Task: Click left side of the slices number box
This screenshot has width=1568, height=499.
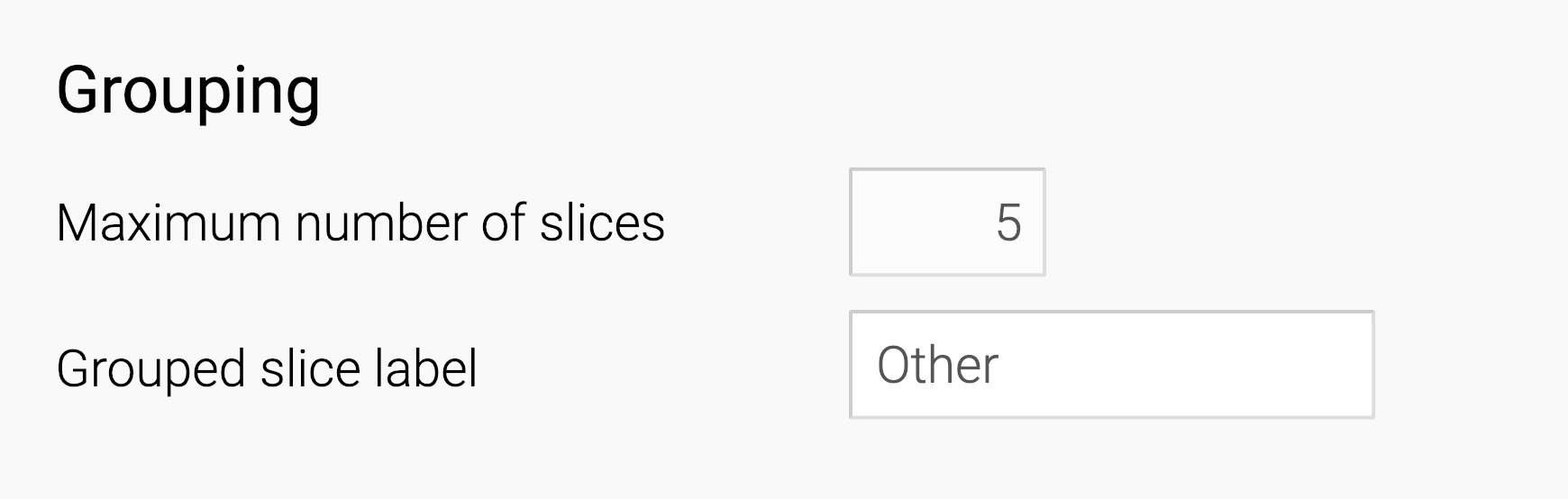Action: click(883, 222)
